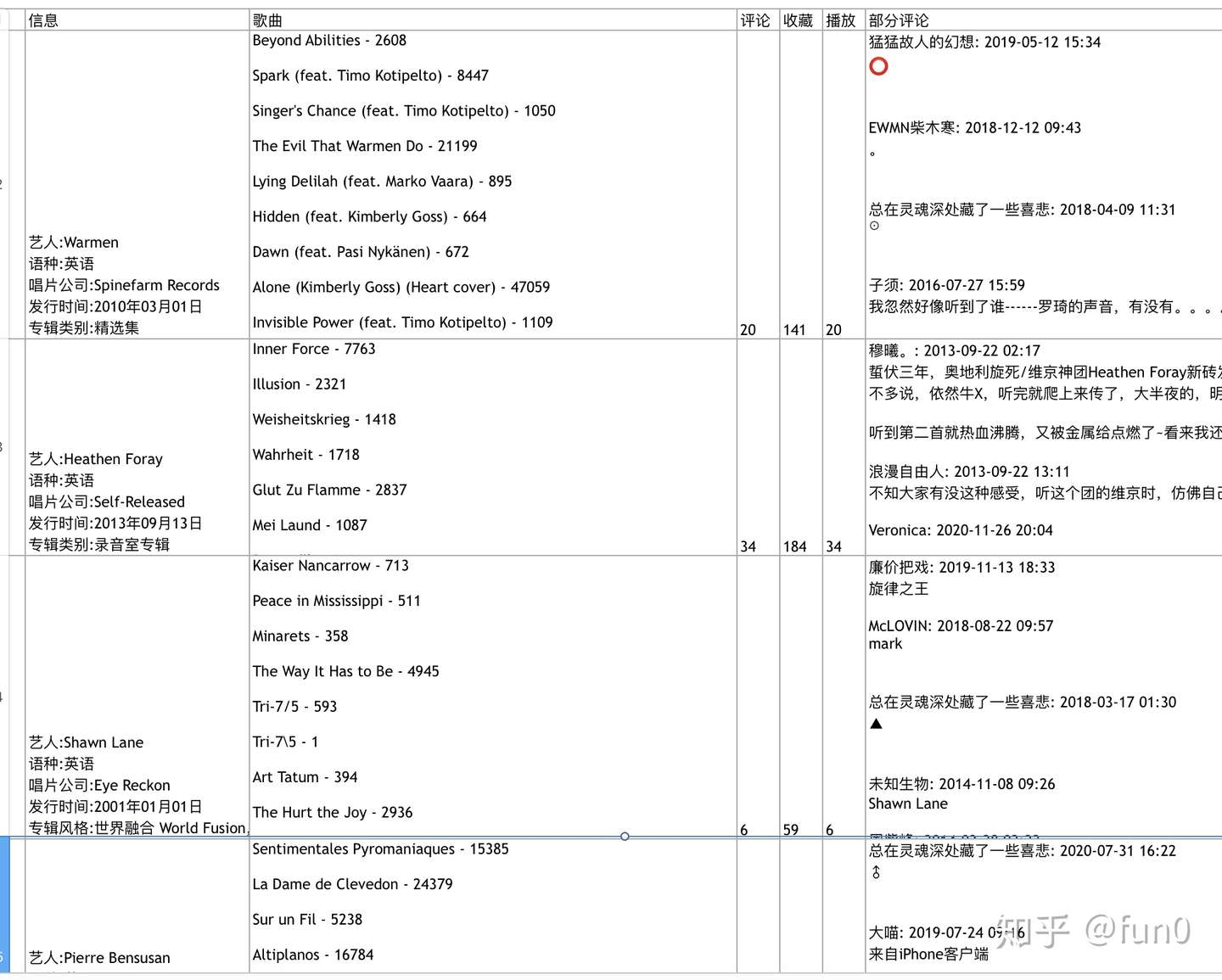
Task: Click the song Tri-7/5 - 593
Action: point(294,707)
